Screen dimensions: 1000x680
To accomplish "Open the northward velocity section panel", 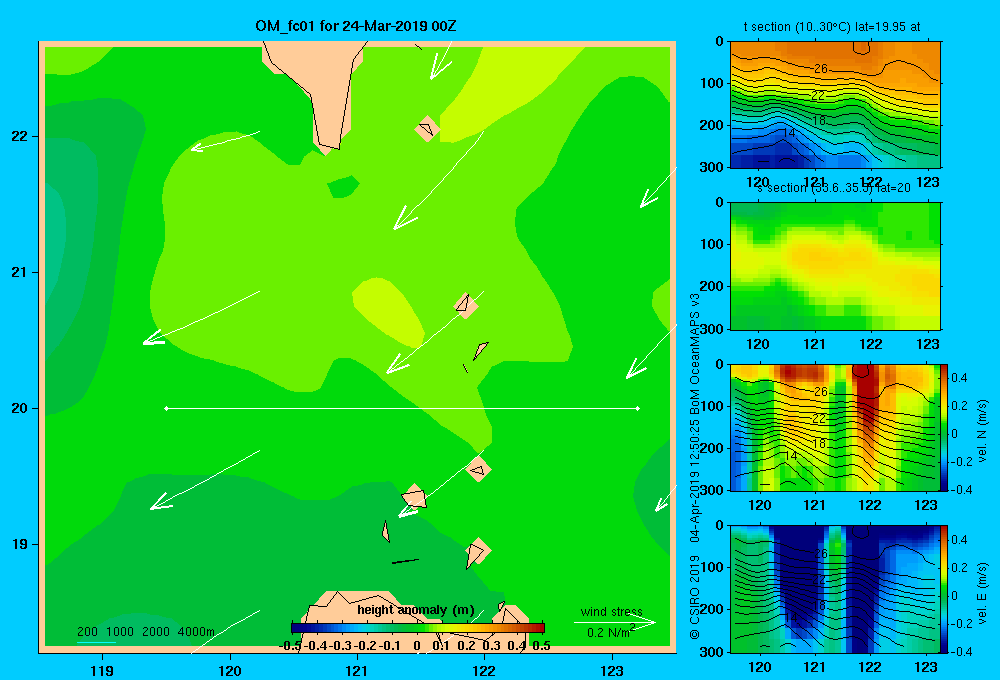I will (835, 427).
